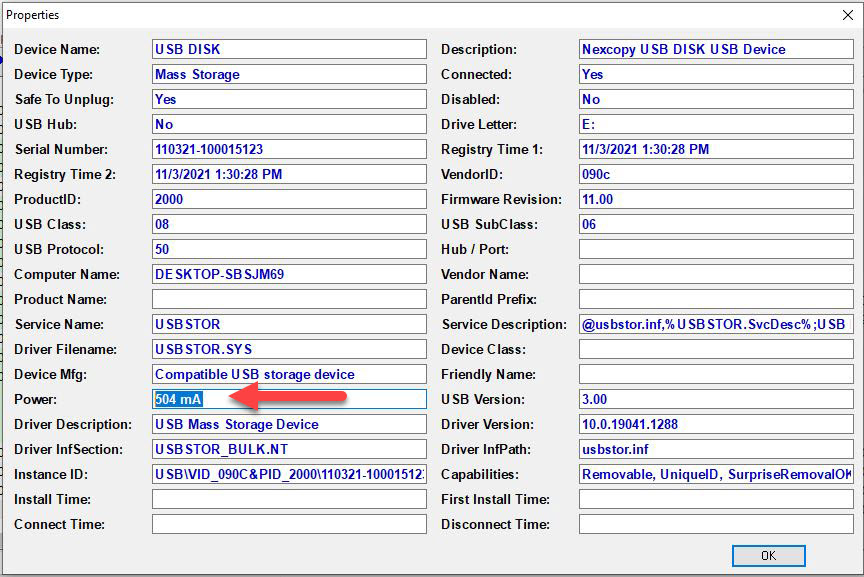Select the Connected field showing Yes
Image resolution: width=864 pixels, height=577 pixels.
point(716,74)
